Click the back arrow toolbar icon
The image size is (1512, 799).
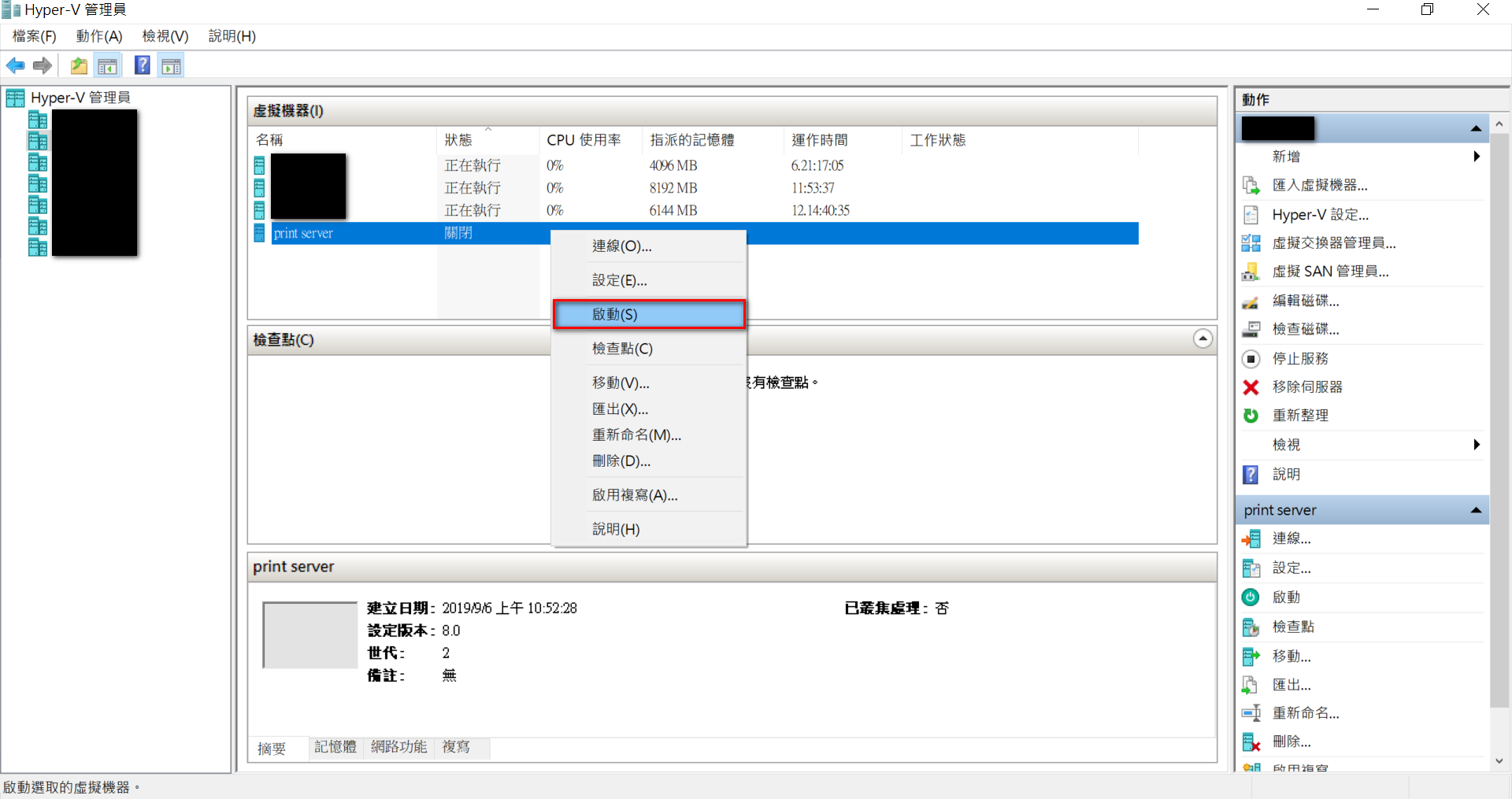tap(15, 66)
